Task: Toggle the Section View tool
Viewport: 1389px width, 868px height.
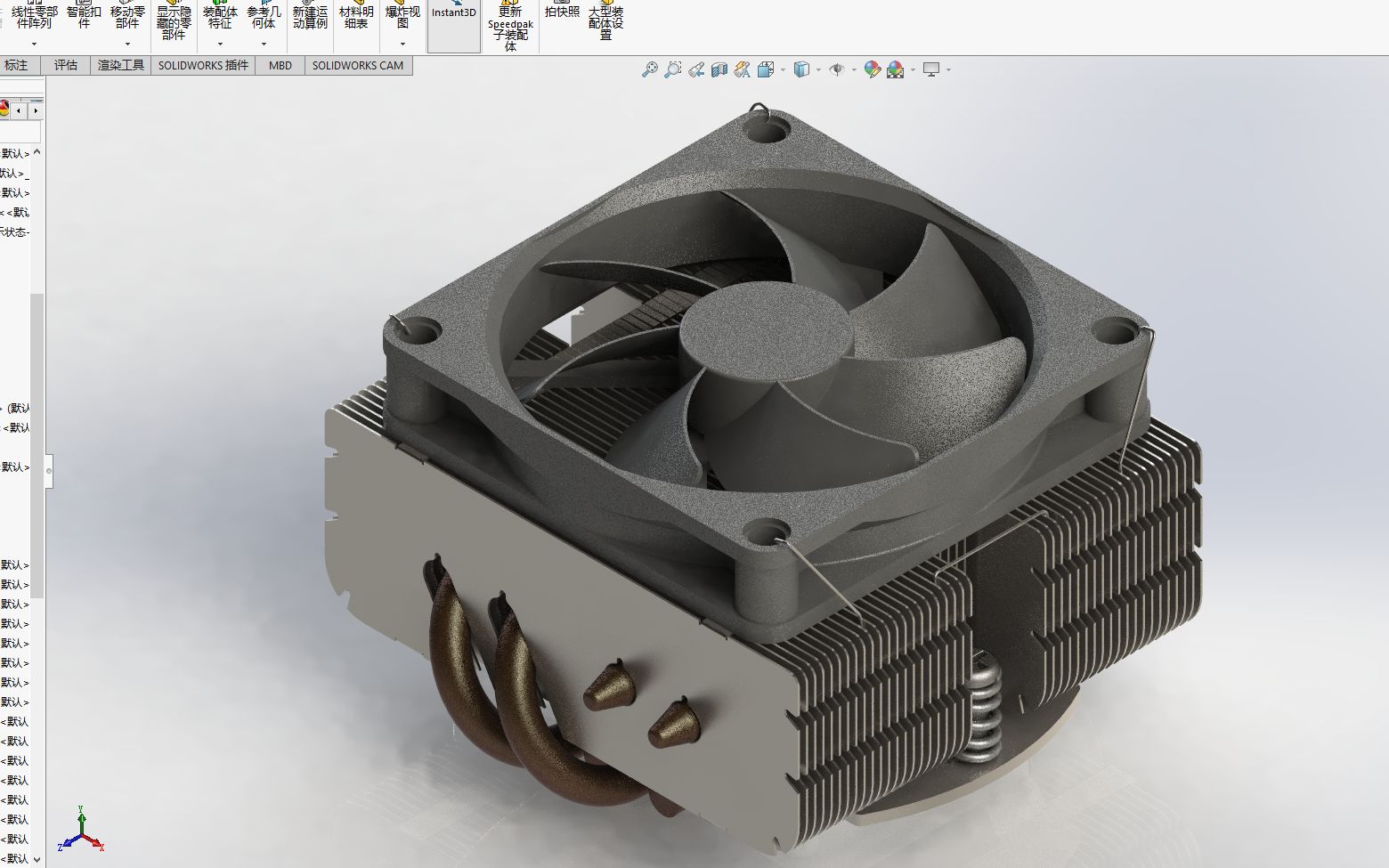Action: [x=718, y=69]
